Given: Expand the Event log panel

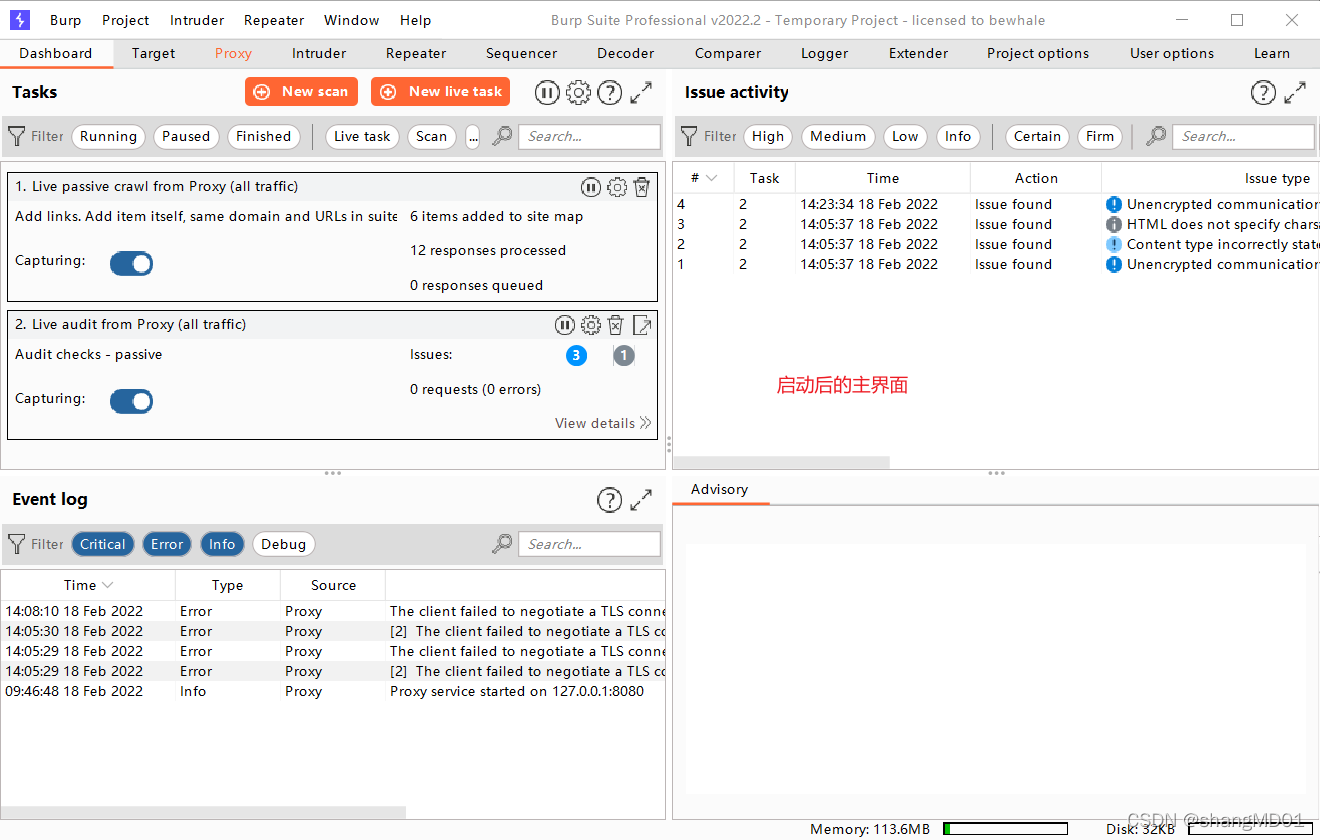Looking at the screenshot, I should point(641,500).
